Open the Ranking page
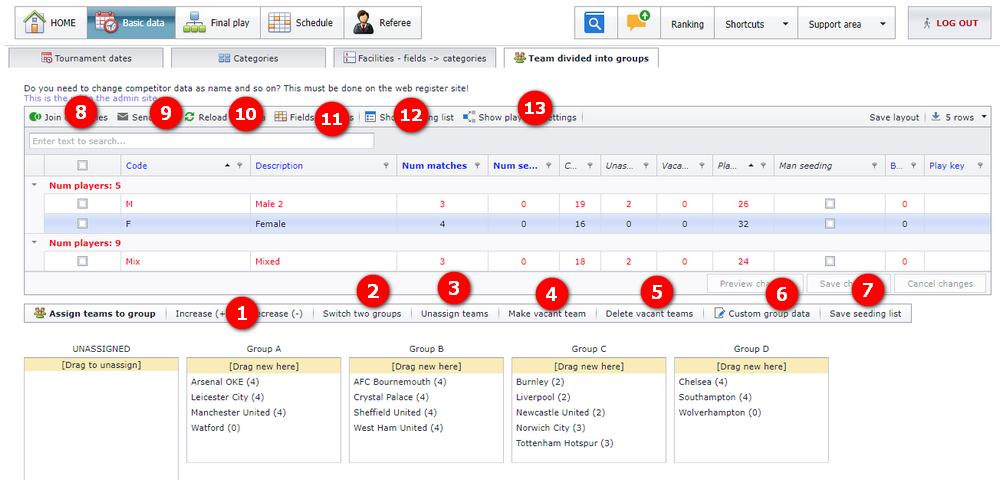The width and height of the screenshot is (1000, 480). (x=687, y=24)
